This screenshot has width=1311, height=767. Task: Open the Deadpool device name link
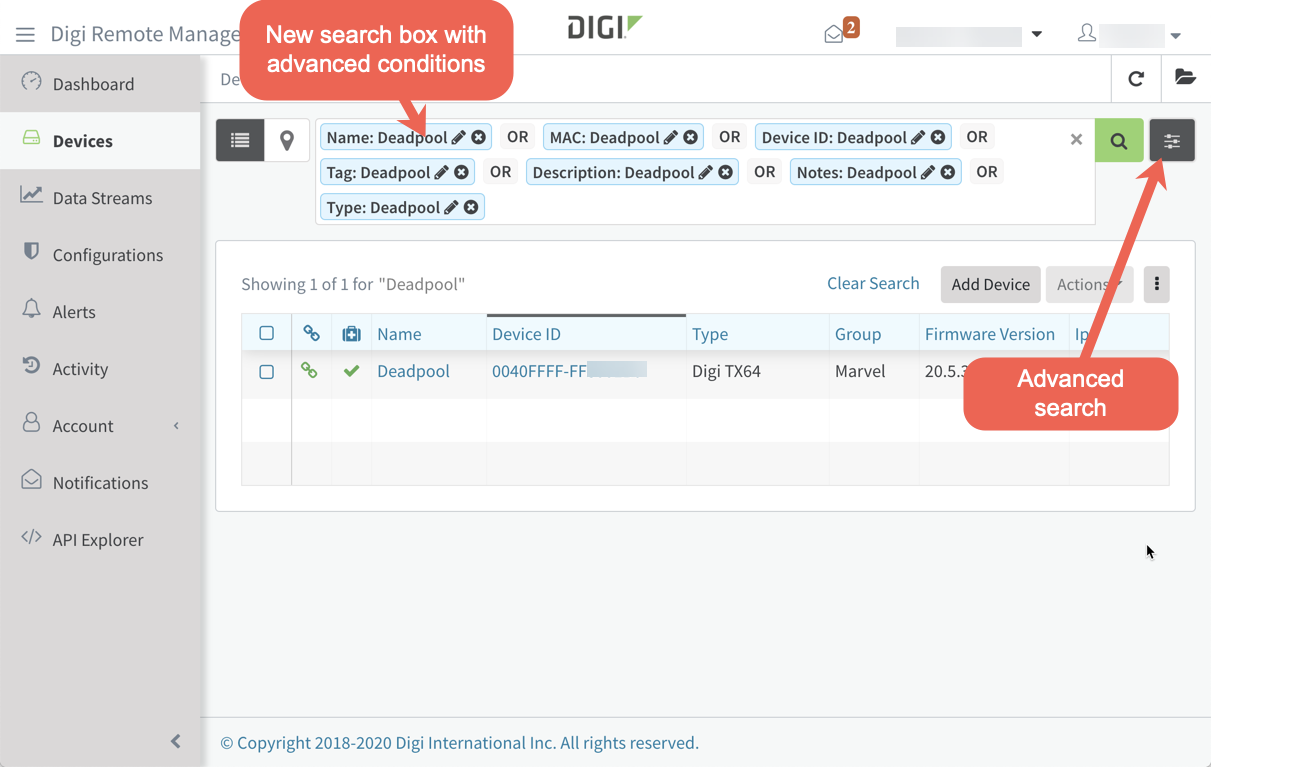tap(413, 371)
